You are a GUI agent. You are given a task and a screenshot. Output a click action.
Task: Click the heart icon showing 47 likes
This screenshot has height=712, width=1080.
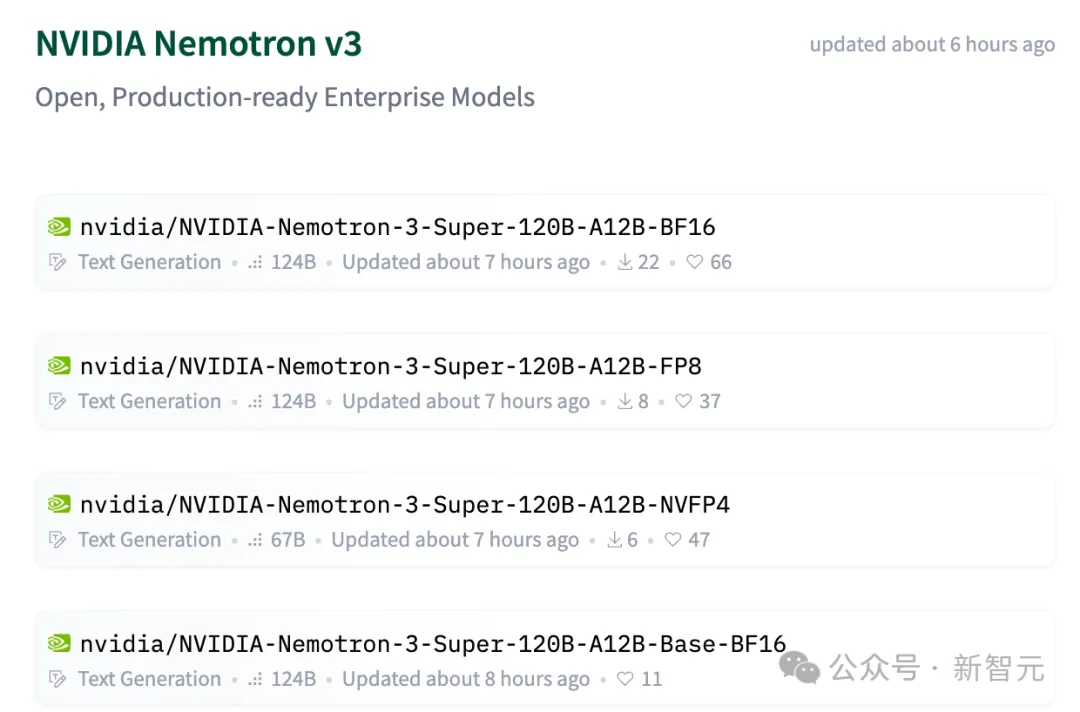point(673,540)
